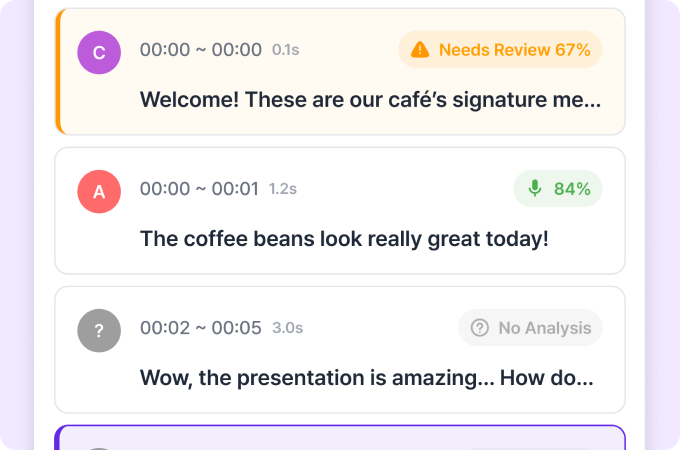Click the purple speaker C avatar

(99, 52)
